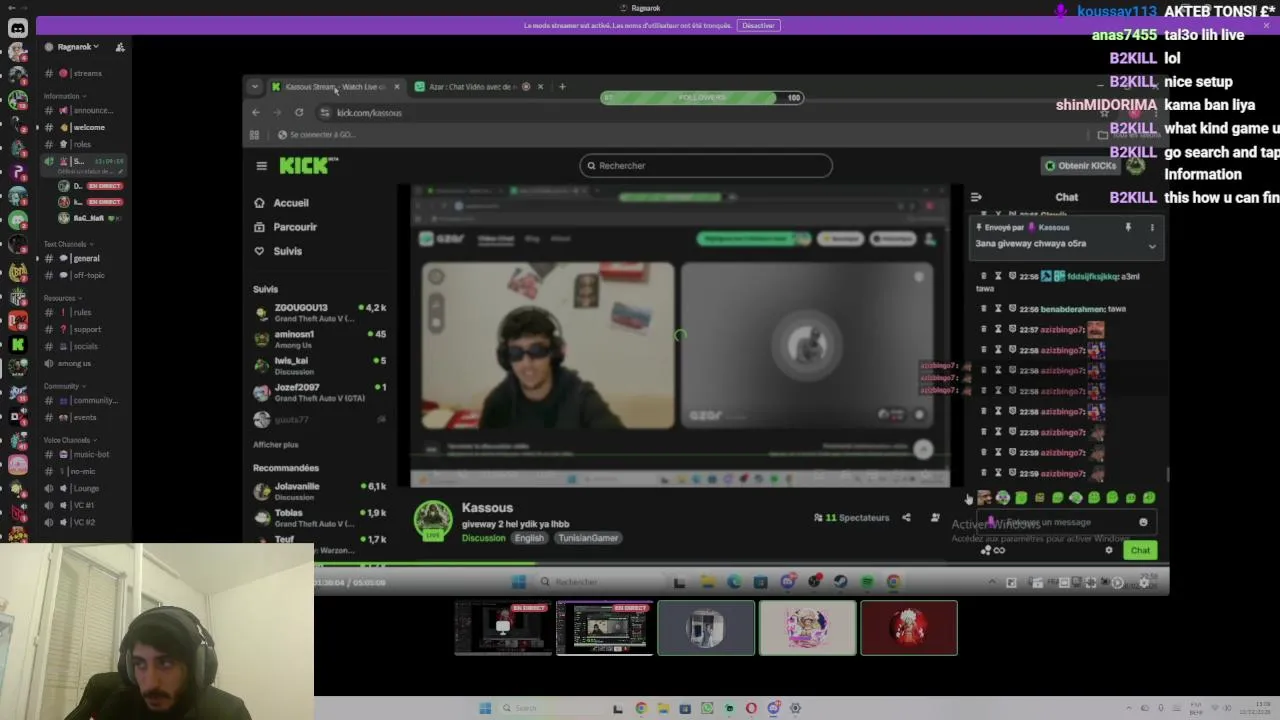
Task: Open the chat settings gear icon
Action: point(1108,550)
